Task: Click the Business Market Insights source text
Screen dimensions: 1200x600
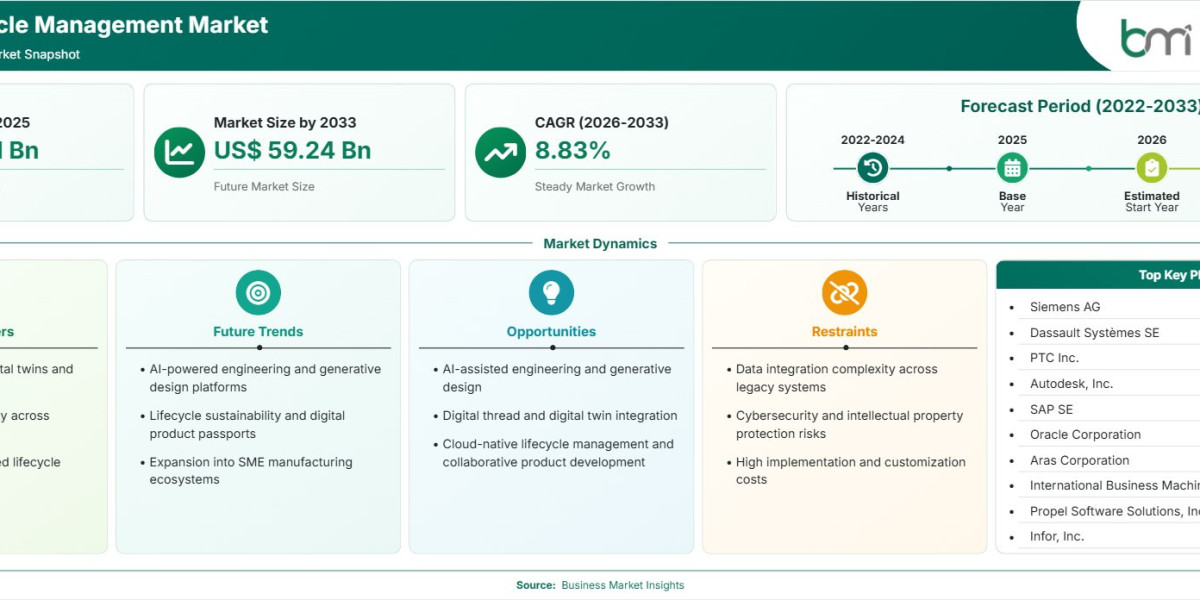Action: [x=623, y=585]
